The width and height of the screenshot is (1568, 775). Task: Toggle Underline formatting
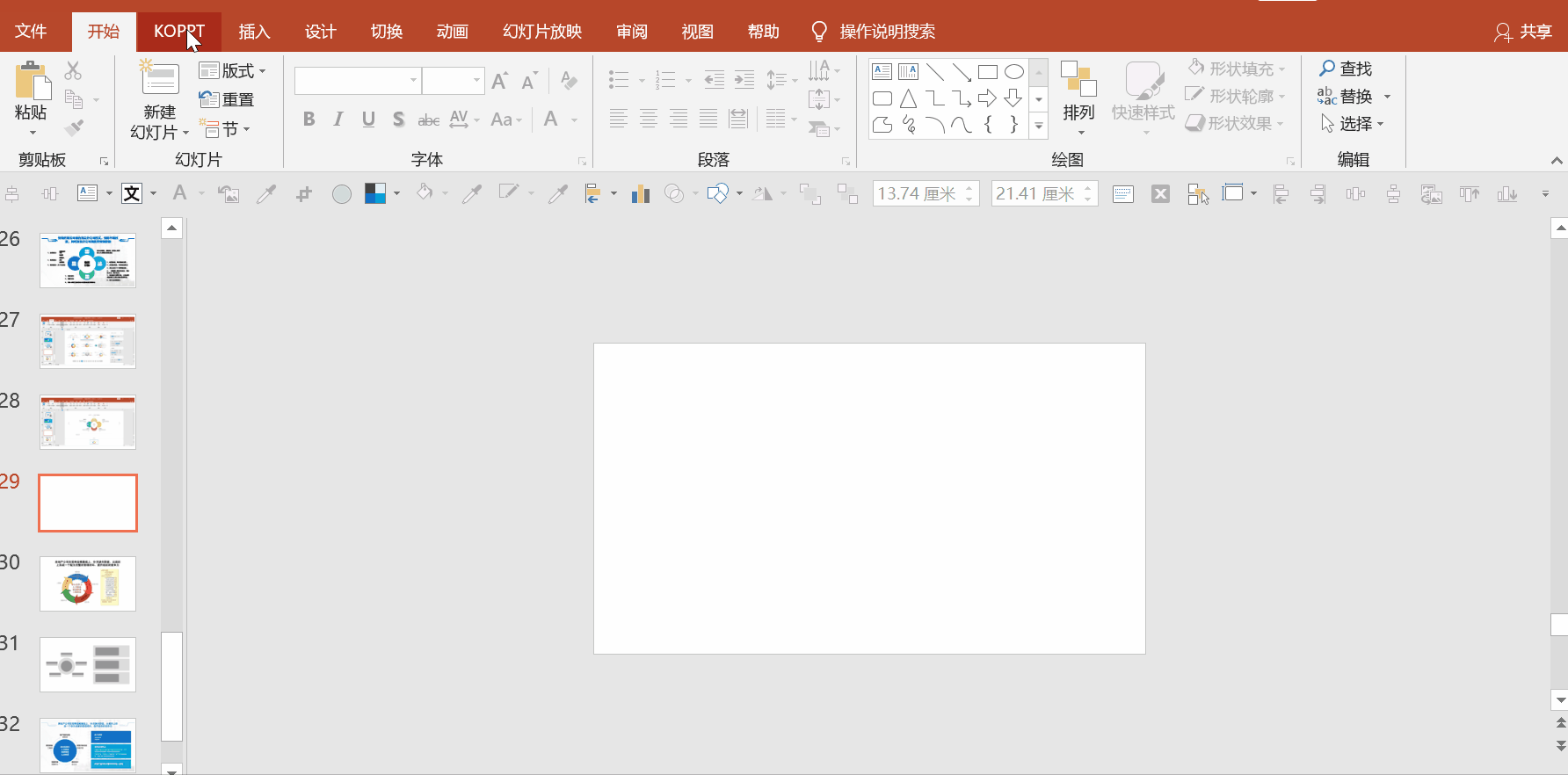click(368, 120)
